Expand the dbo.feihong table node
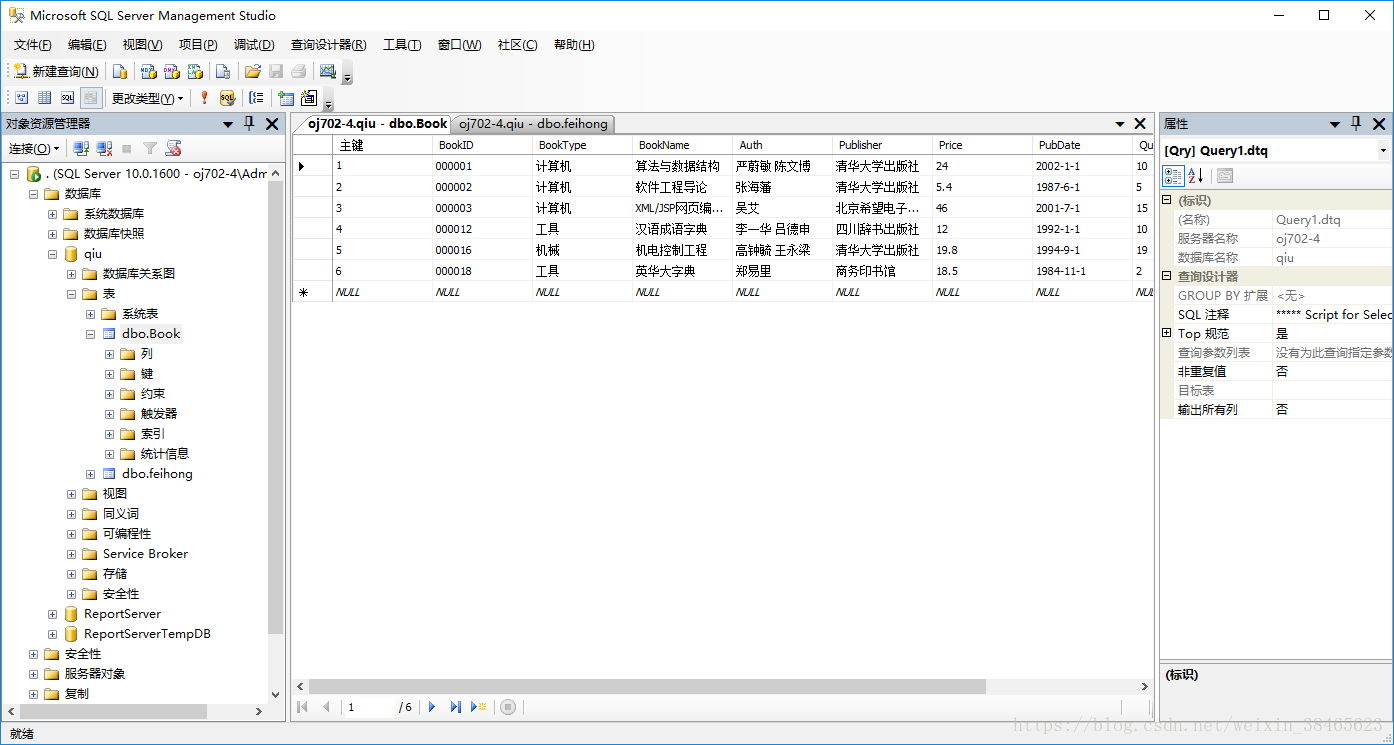The height and width of the screenshot is (745, 1394). (x=91, y=474)
